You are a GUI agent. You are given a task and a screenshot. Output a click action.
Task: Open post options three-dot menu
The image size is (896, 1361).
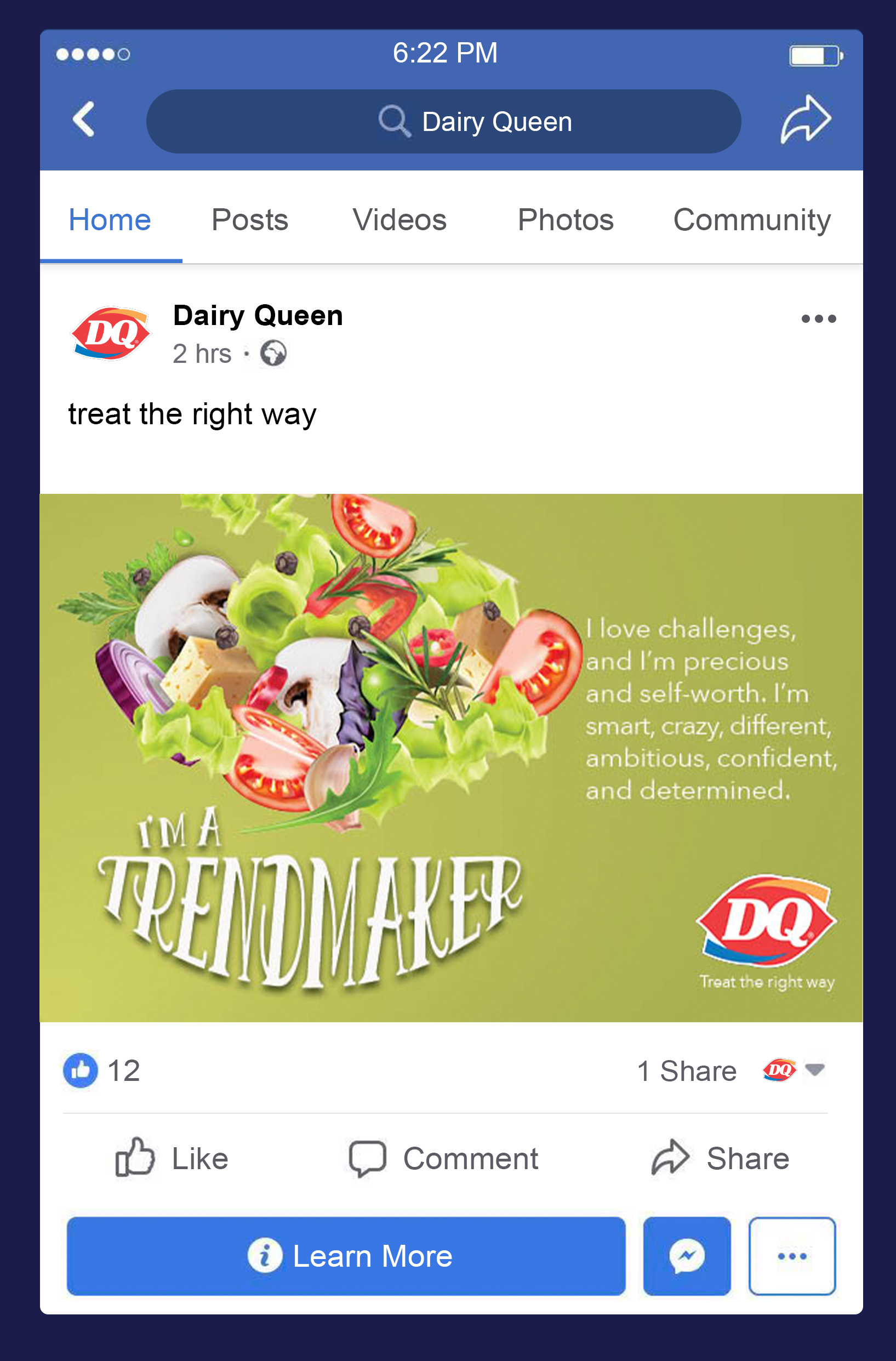coord(818,318)
